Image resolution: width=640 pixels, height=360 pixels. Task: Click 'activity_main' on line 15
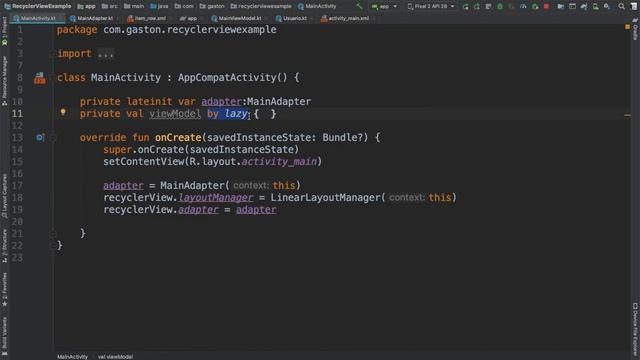279,162
